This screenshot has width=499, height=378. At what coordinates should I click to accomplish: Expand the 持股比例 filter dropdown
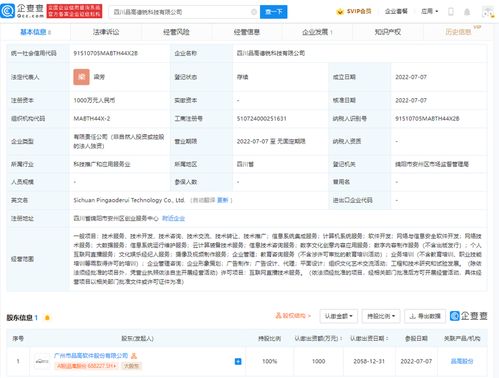pyautogui.click(x=381, y=316)
